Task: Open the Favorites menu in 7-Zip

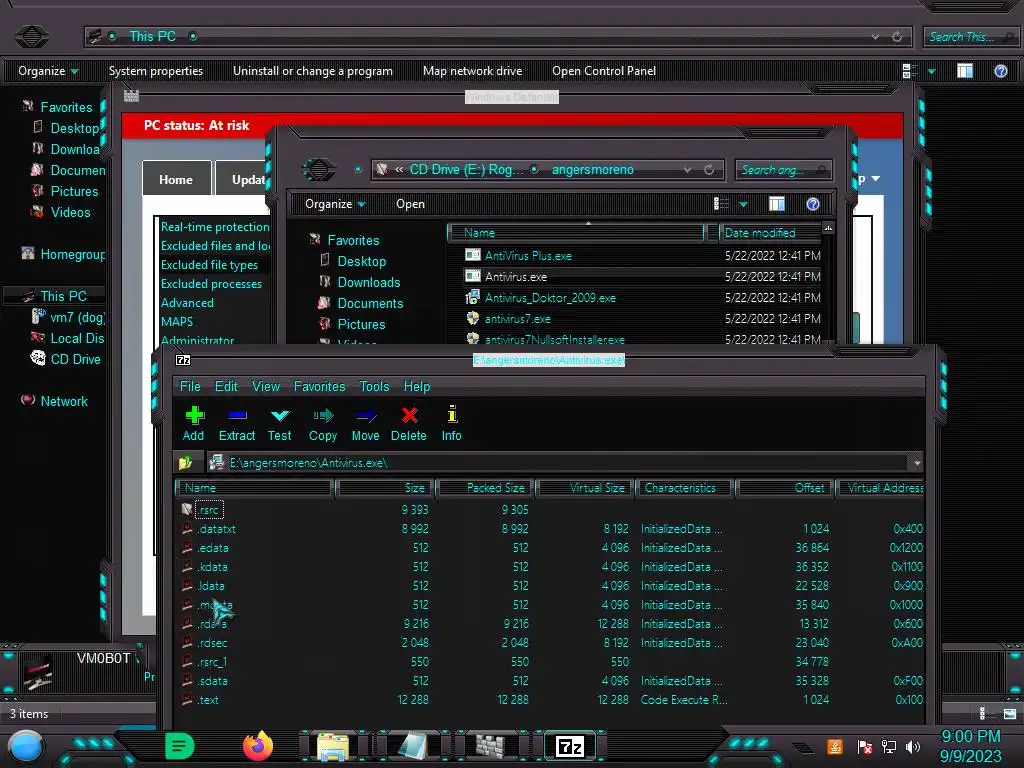Action: point(319,387)
